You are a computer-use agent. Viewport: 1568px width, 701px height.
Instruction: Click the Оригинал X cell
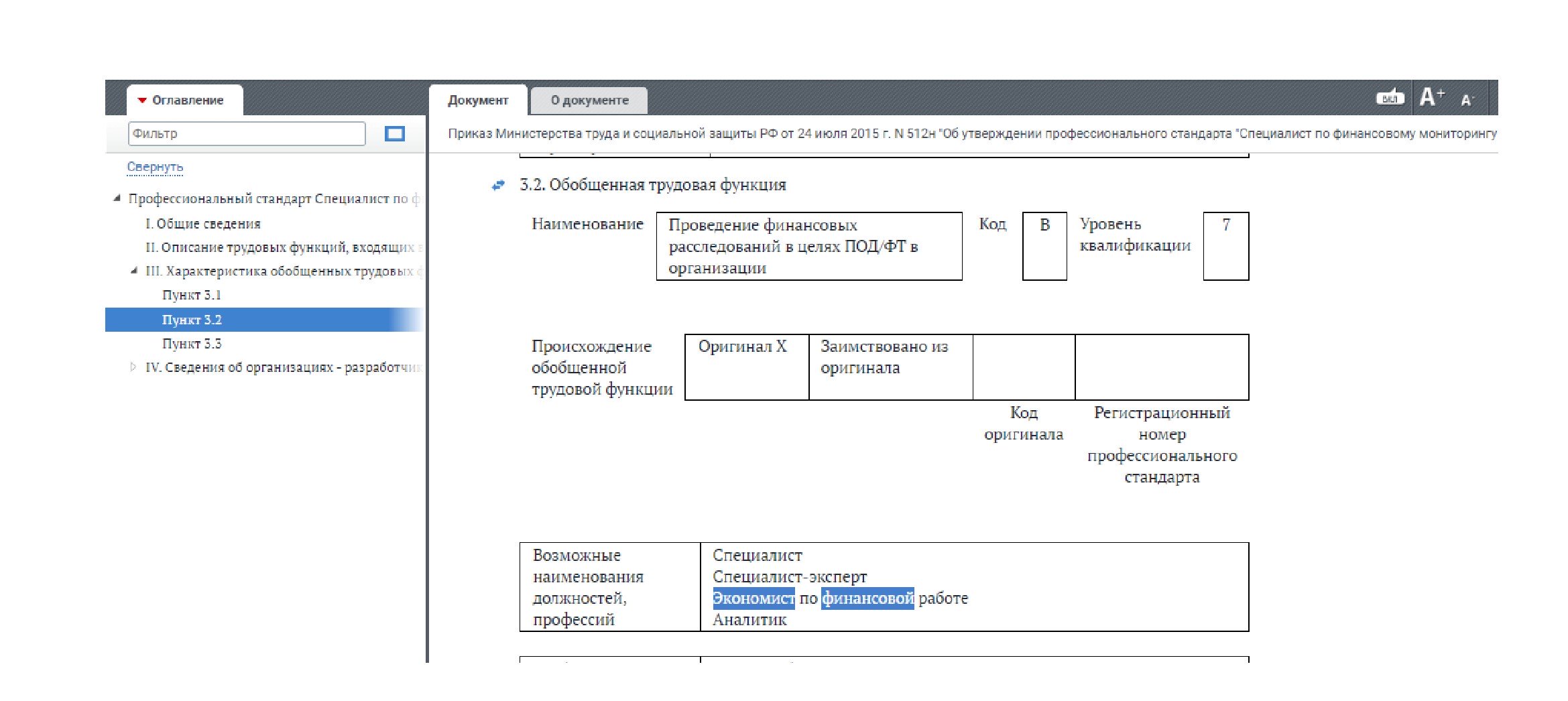747,367
